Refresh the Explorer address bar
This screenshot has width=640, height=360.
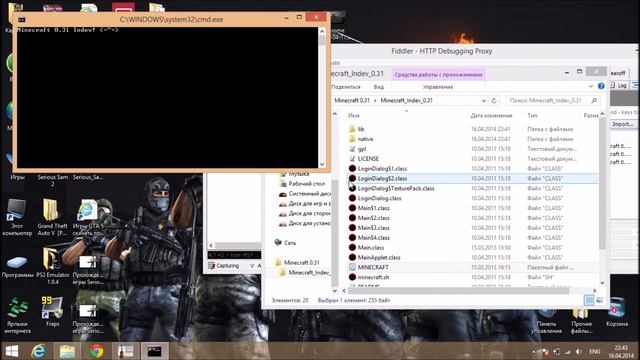tap(494, 100)
